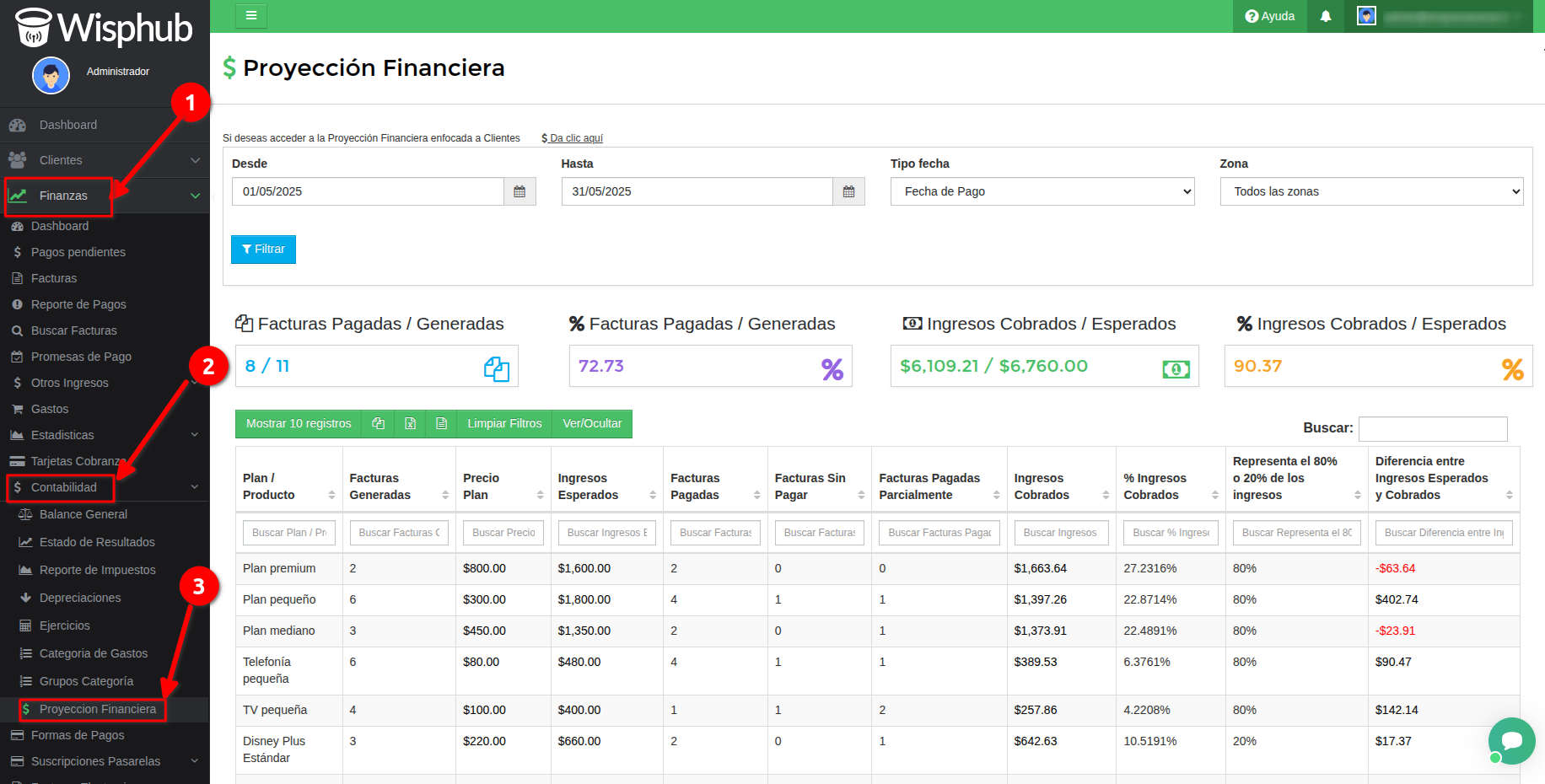Expand the Estadisticas menu

[105, 435]
